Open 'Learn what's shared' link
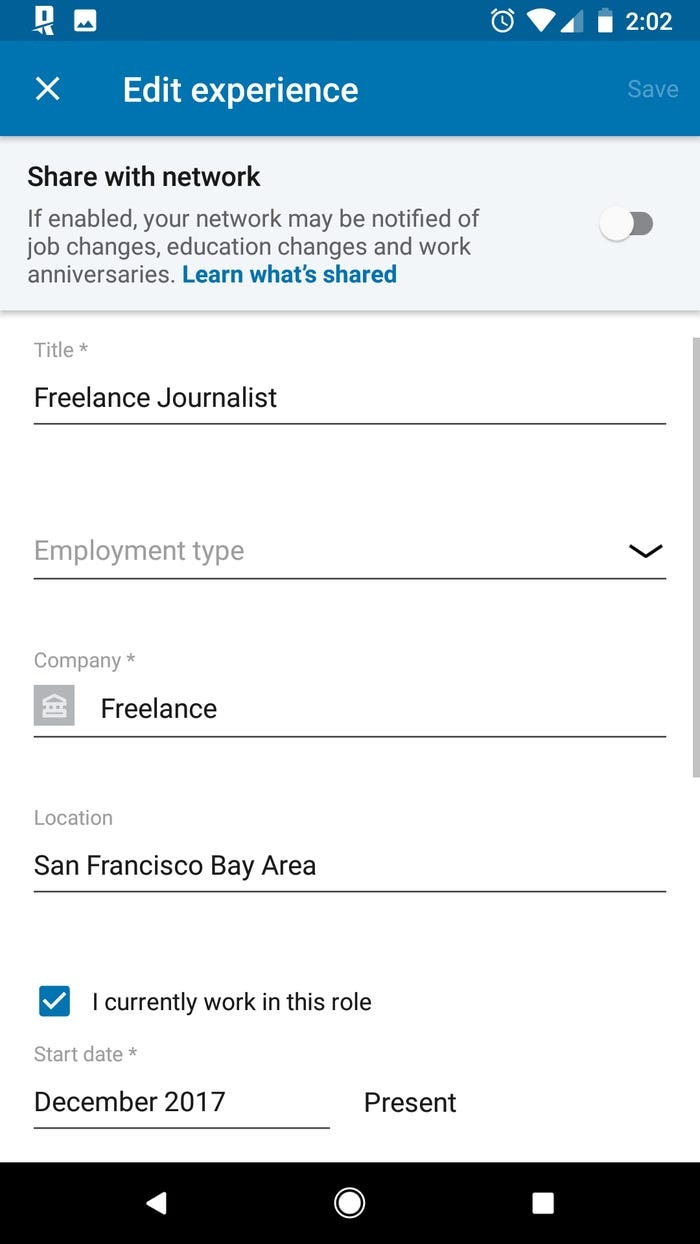 (288, 274)
